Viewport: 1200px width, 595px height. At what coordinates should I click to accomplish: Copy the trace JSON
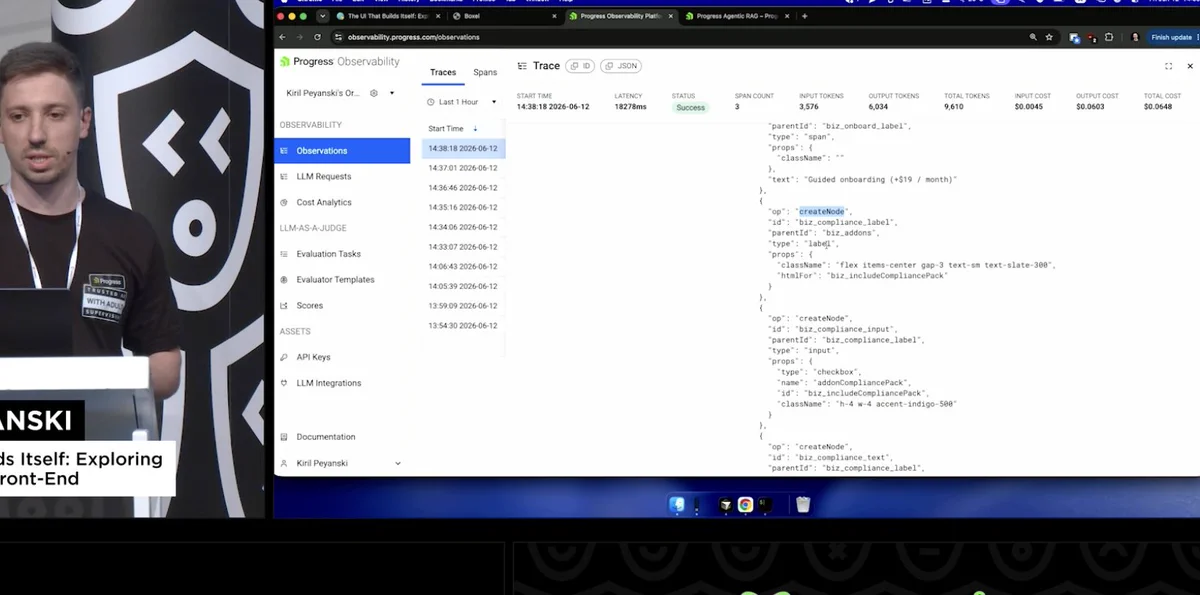coord(621,66)
